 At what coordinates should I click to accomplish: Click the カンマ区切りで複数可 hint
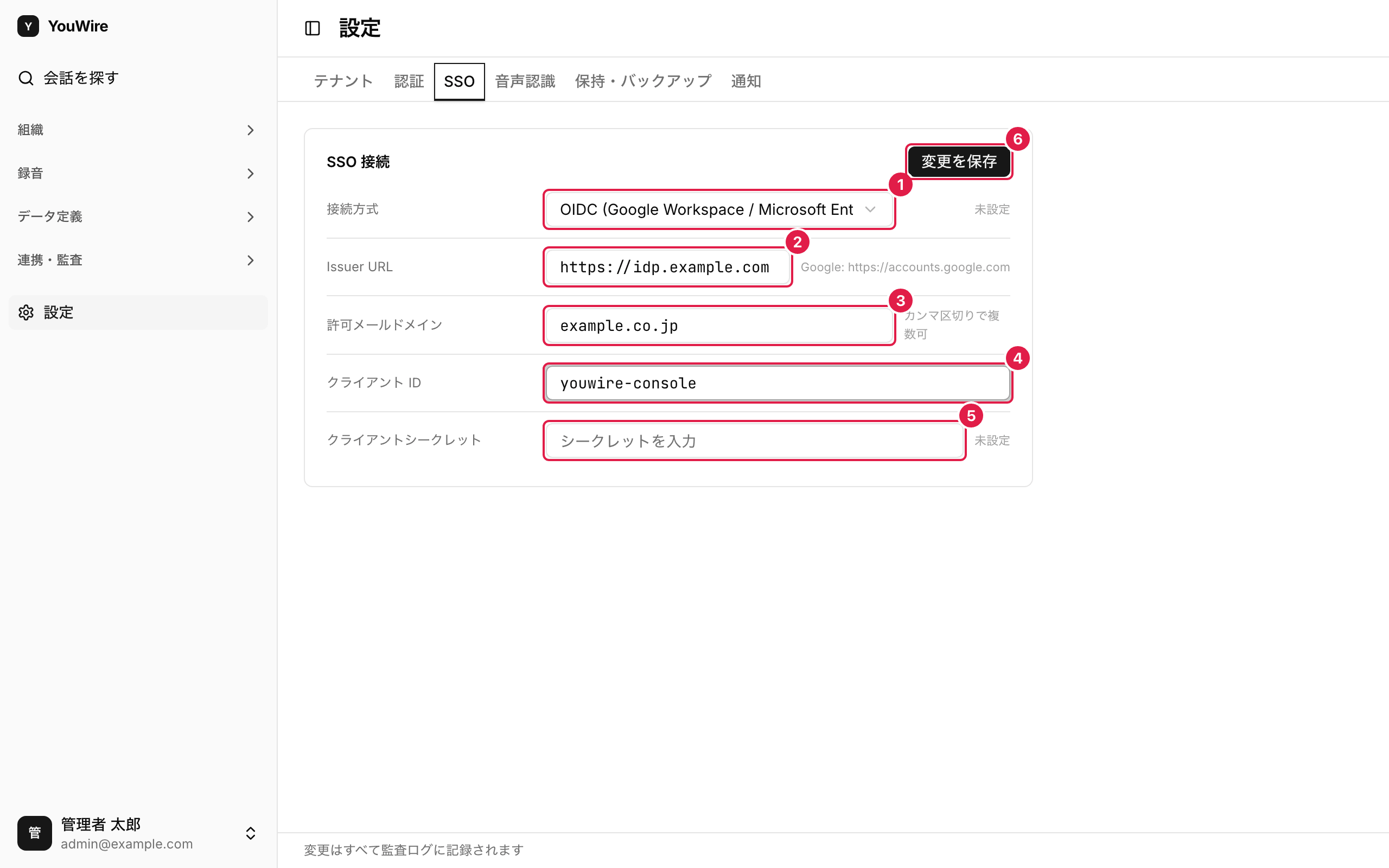(952, 324)
